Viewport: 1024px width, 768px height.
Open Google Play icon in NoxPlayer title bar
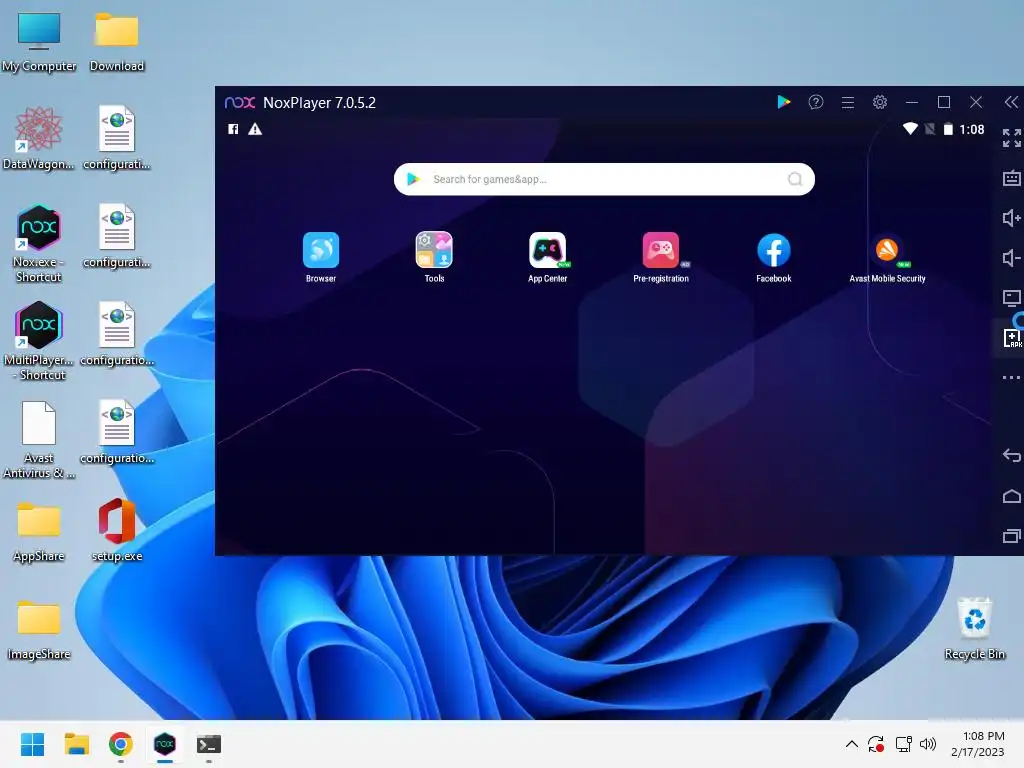pyautogui.click(x=784, y=102)
